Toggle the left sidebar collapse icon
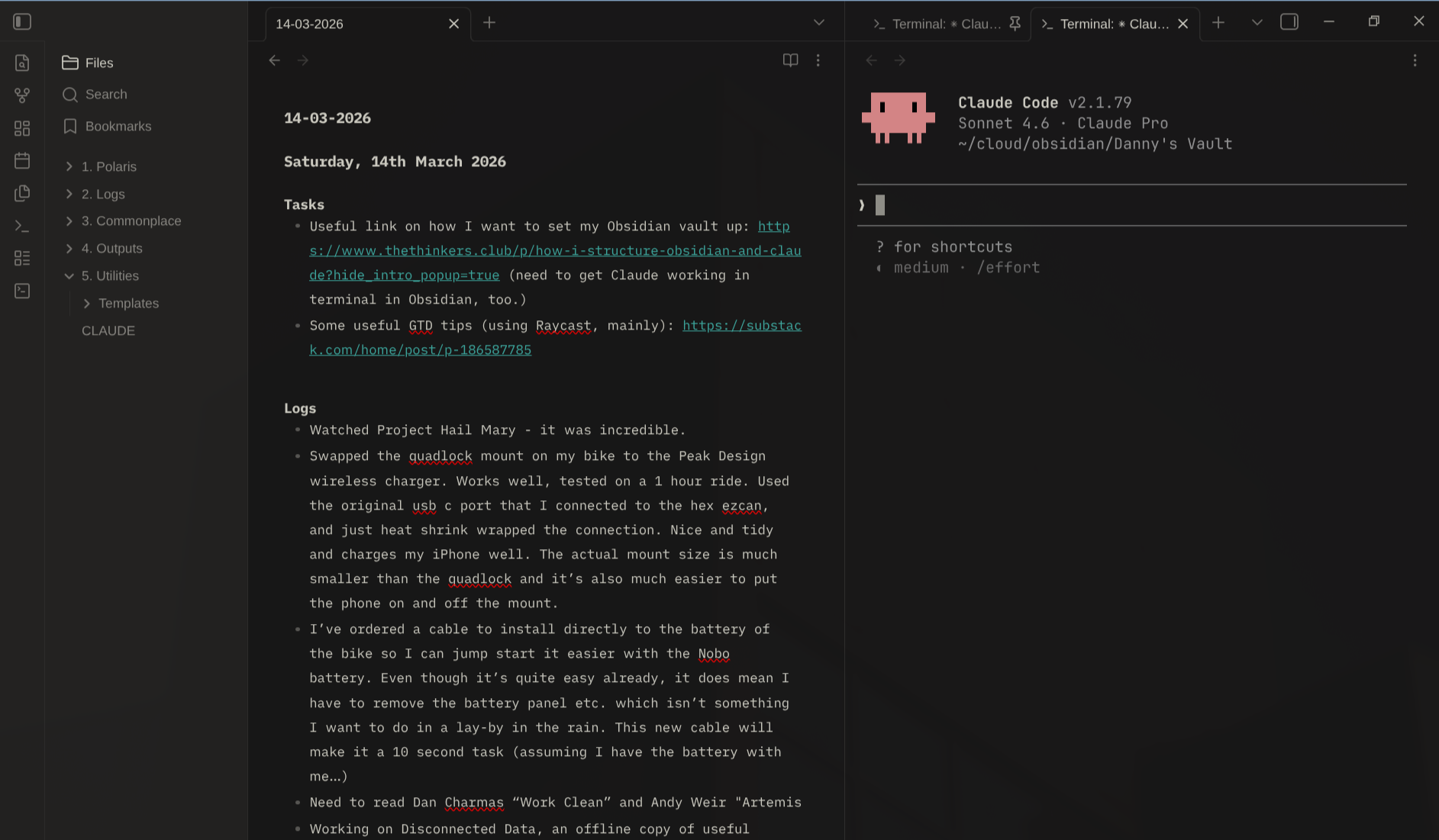Viewport: 1439px width, 840px height. pos(22,21)
